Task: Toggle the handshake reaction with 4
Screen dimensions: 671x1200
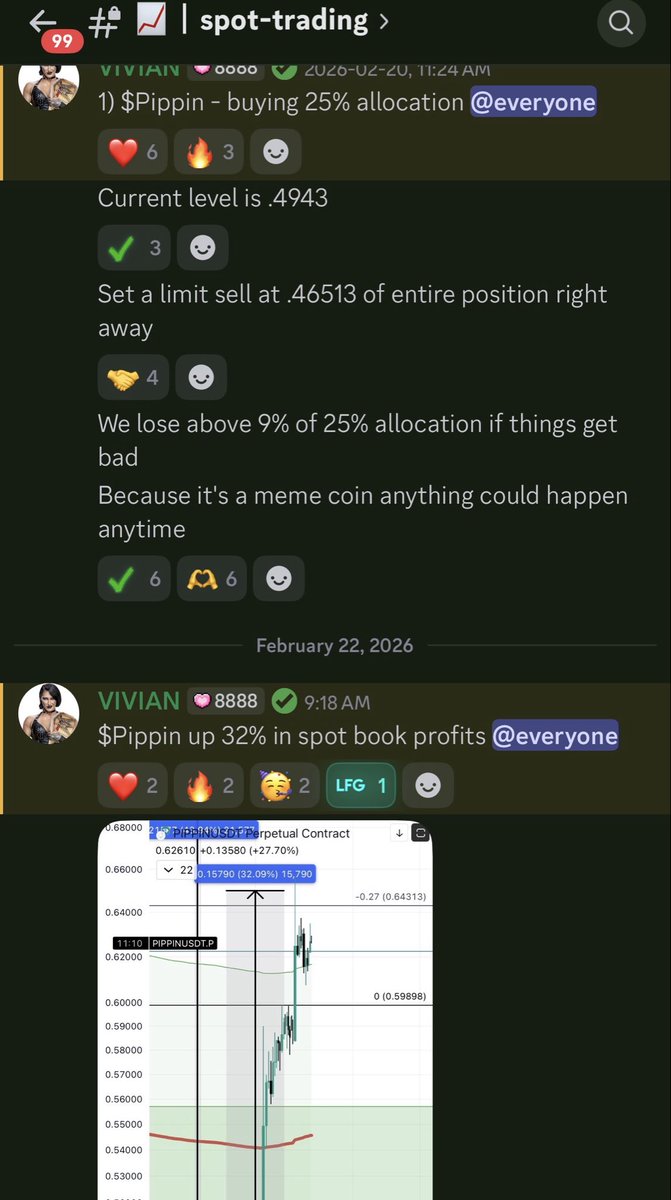Action: 133,377
